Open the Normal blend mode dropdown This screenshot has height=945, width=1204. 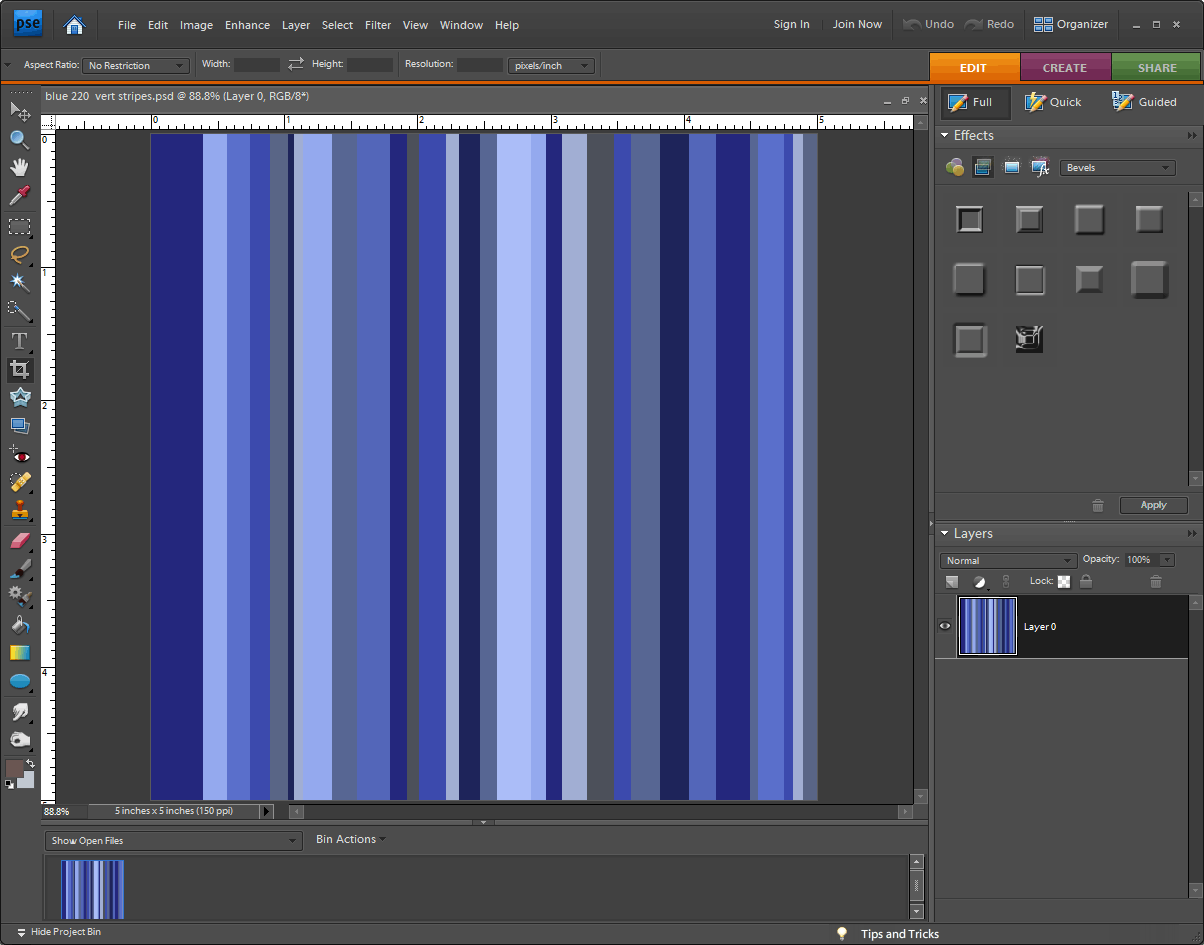coord(1007,561)
